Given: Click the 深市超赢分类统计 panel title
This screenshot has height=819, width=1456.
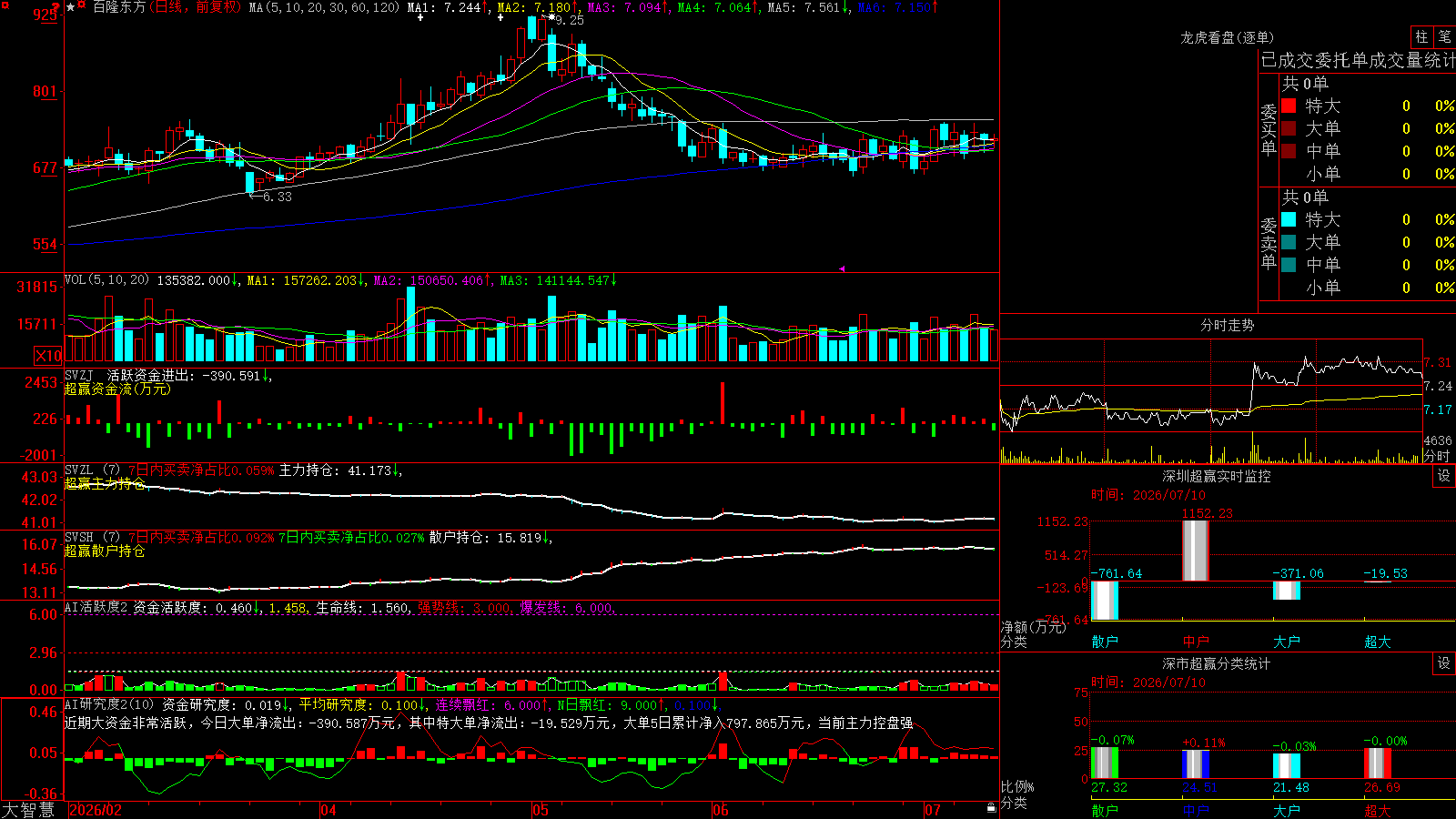Looking at the screenshot, I should [1217, 663].
